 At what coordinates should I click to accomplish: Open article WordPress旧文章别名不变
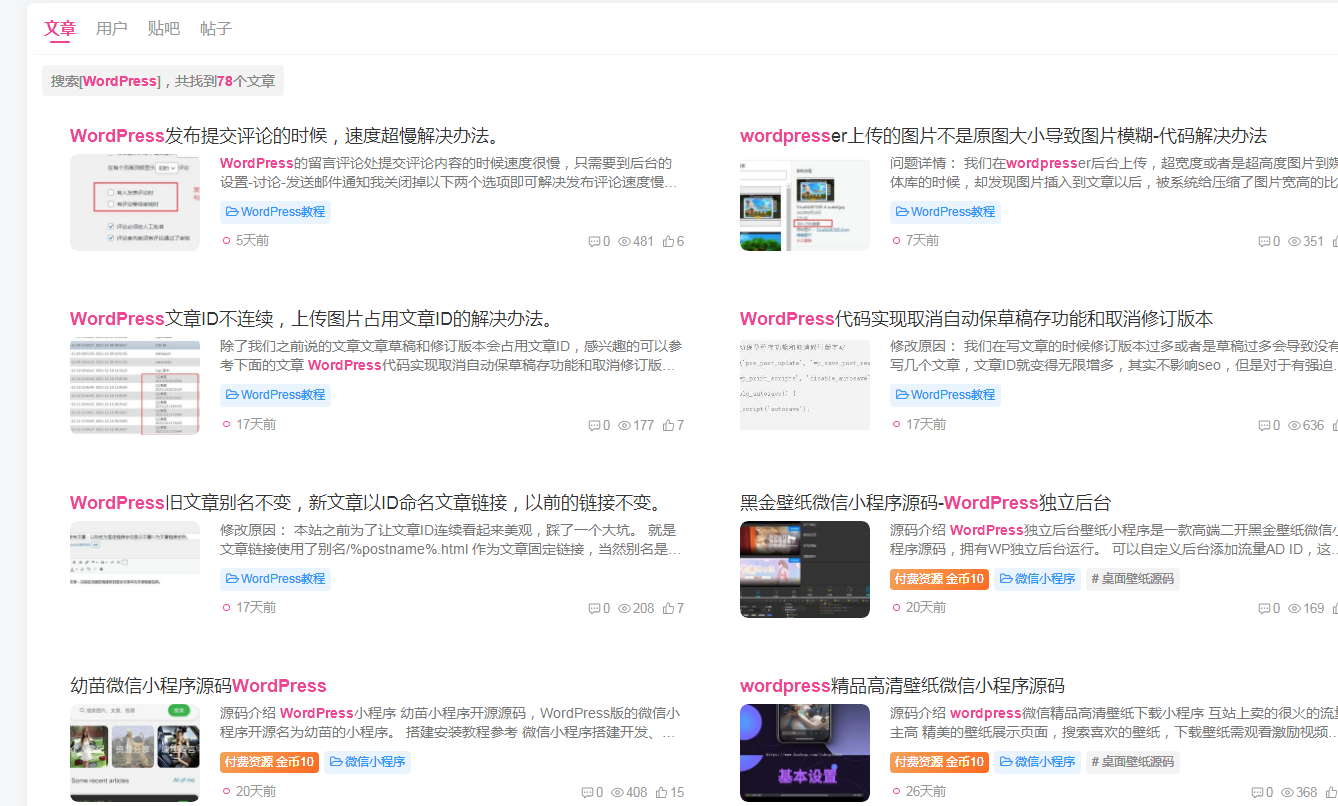click(366, 503)
